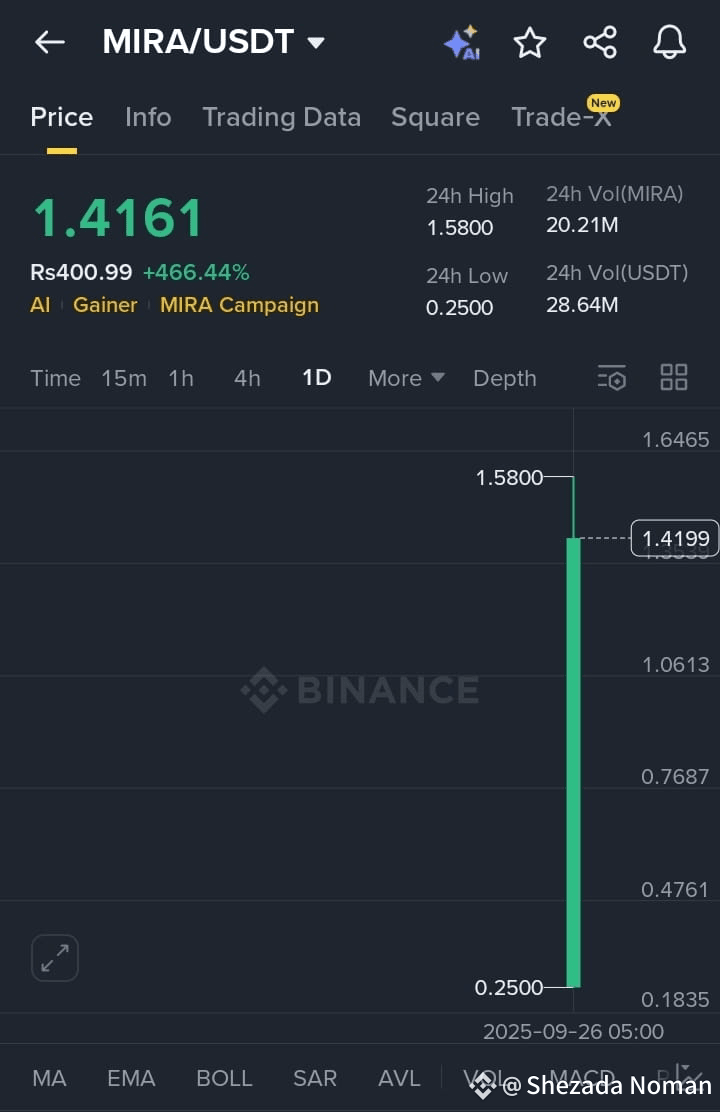The image size is (720, 1112).
Task: Select the 4h interval
Action: coord(248,378)
